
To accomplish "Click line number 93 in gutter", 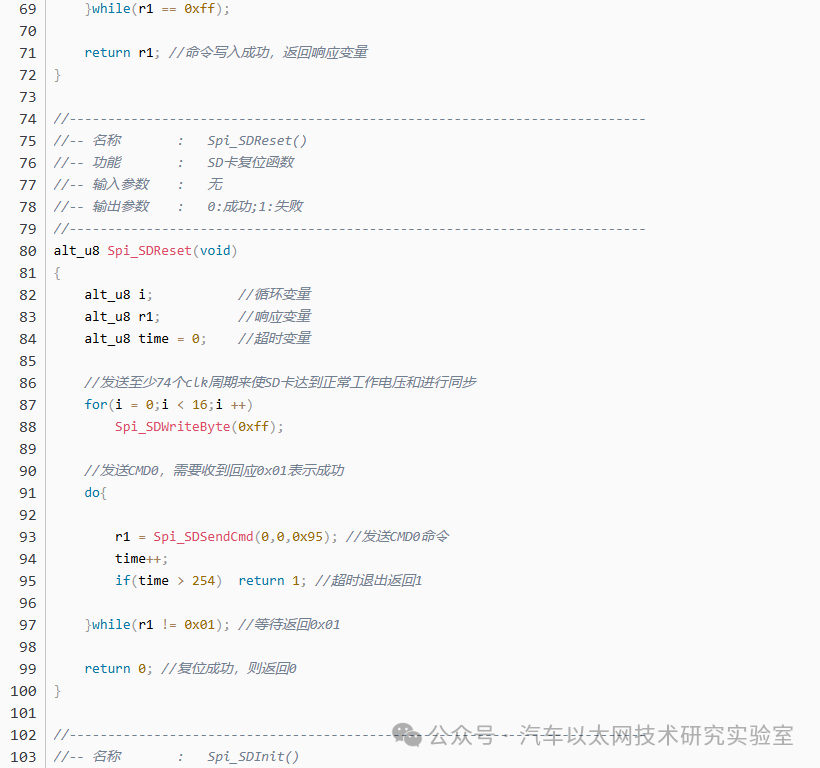I will (28, 537).
